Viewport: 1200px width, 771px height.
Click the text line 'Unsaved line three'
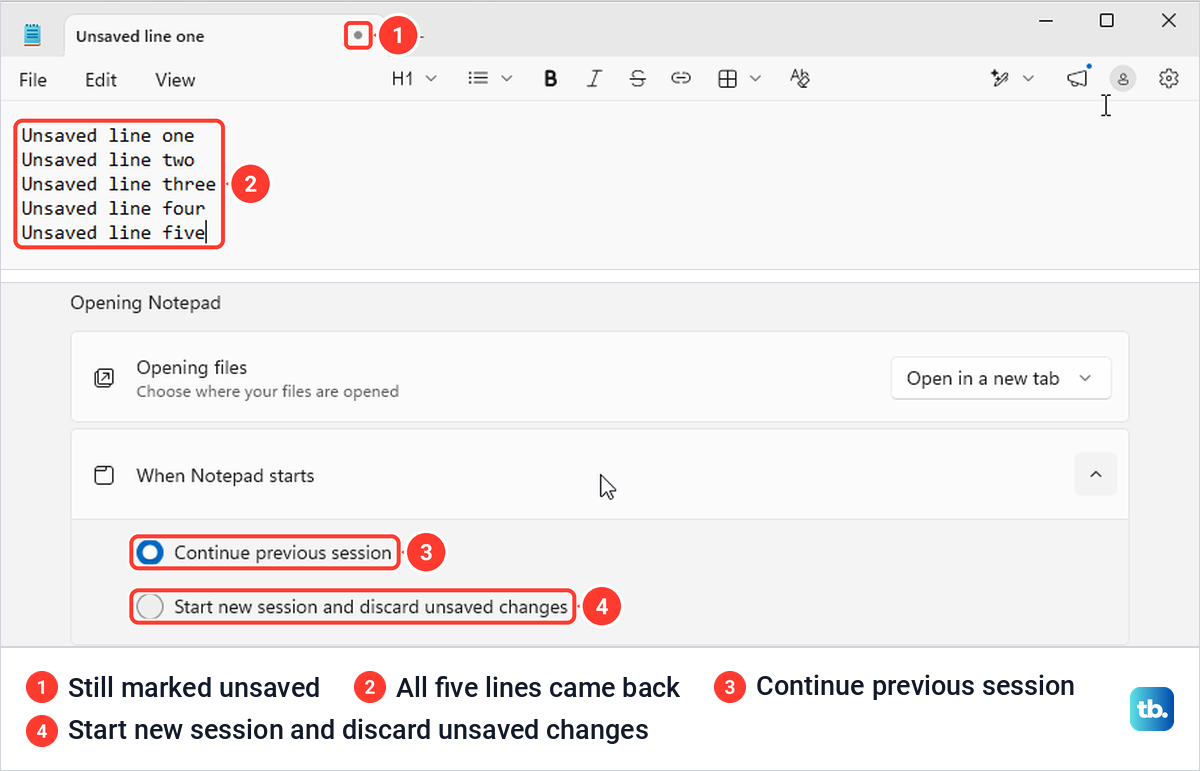pos(119,184)
